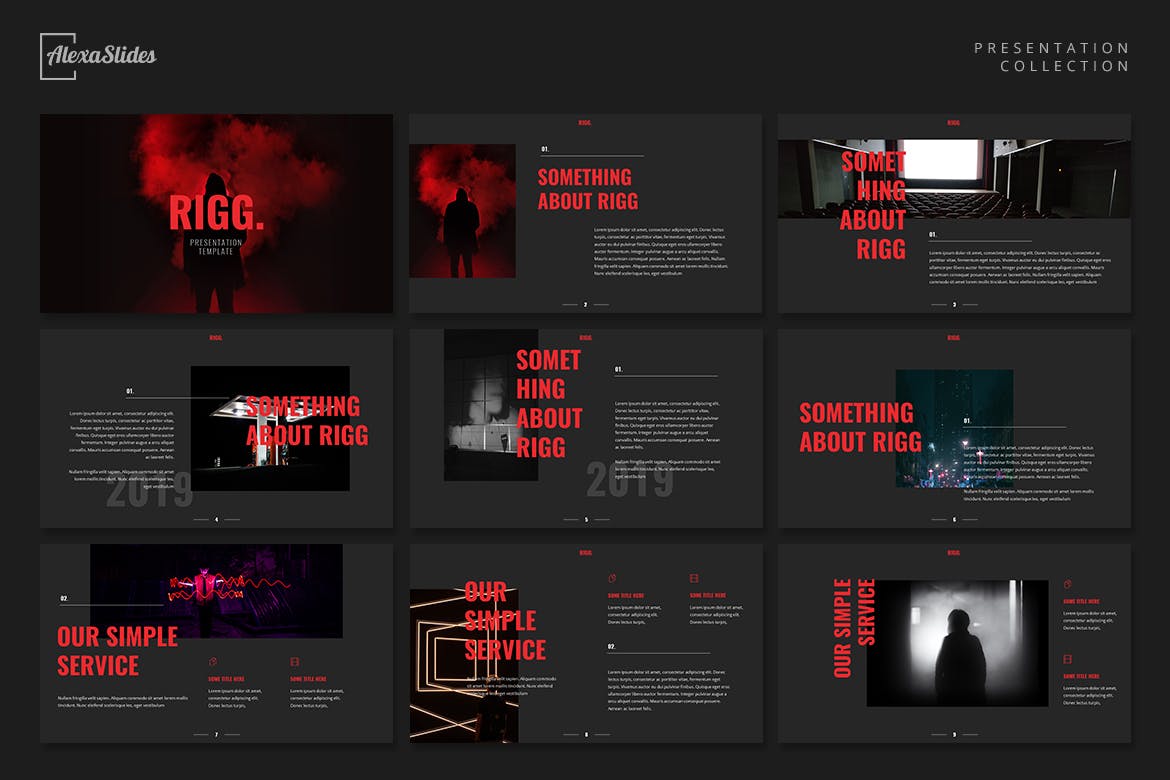The width and height of the screenshot is (1170, 780).
Task: Click the neon light painting photo on slide 7
Action: coord(216,590)
